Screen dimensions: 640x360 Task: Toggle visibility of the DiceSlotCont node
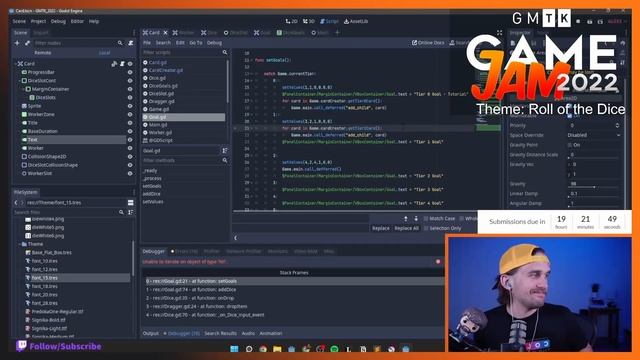pyautogui.click(x=130, y=81)
